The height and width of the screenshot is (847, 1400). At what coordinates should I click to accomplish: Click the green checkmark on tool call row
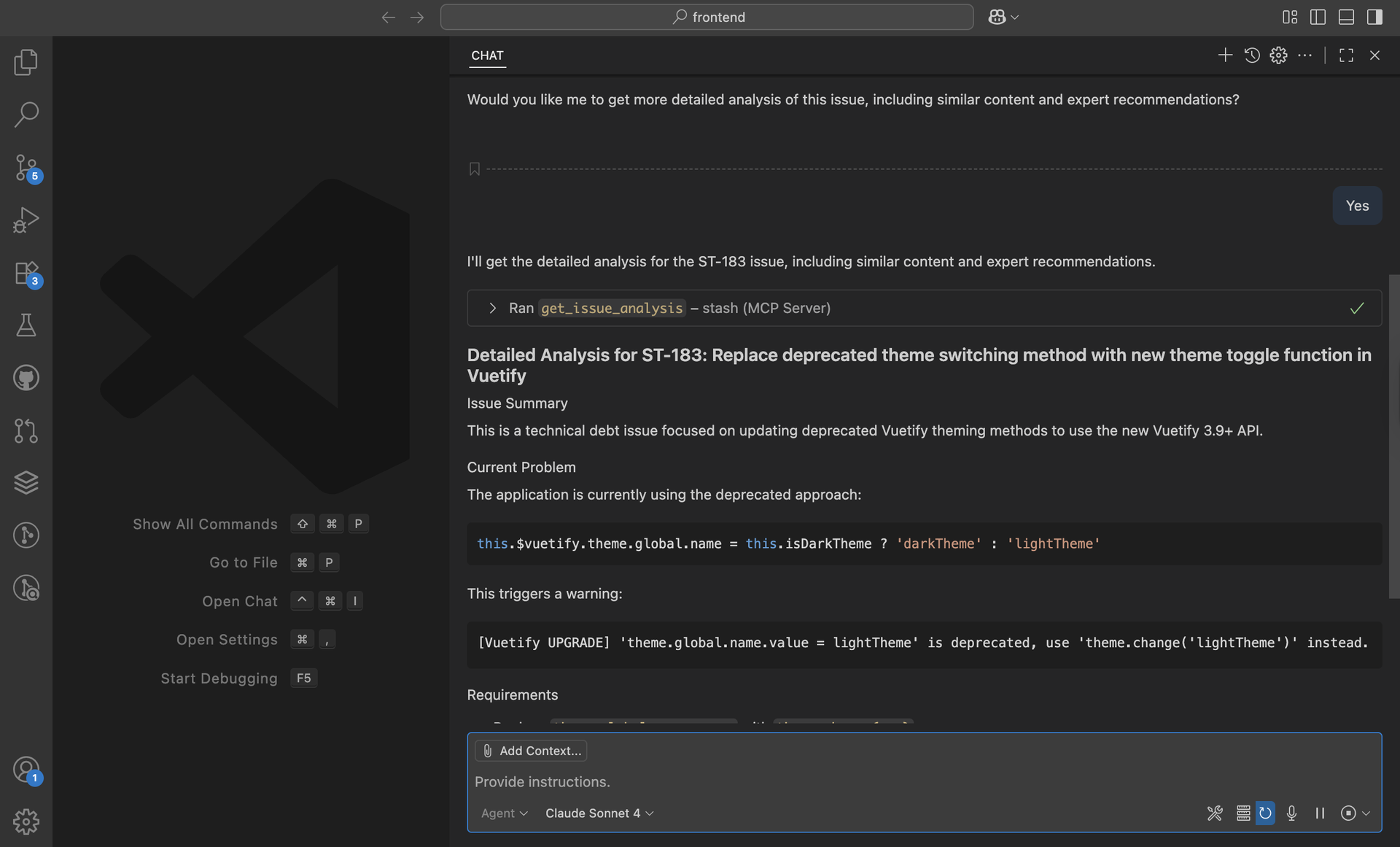pyautogui.click(x=1356, y=308)
